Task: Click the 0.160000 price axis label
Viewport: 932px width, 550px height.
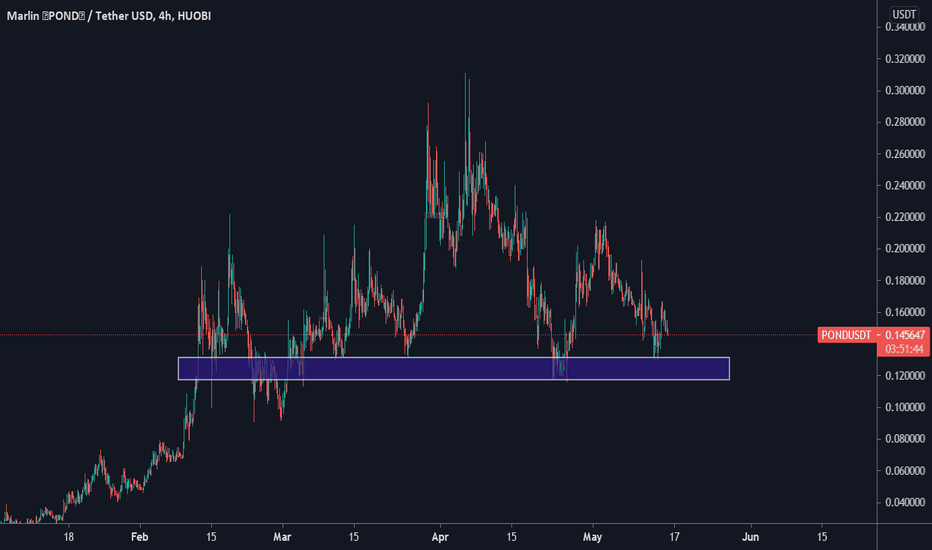Action: (905, 312)
